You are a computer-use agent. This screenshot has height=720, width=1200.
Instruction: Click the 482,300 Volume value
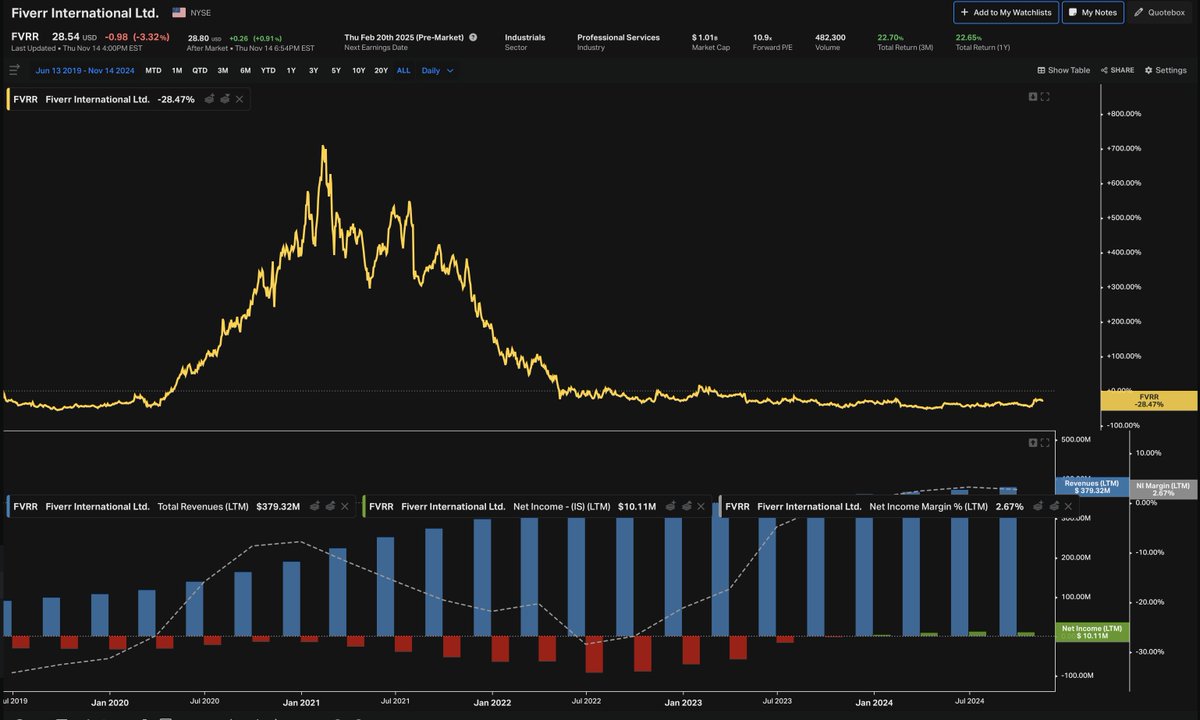pos(830,37)
